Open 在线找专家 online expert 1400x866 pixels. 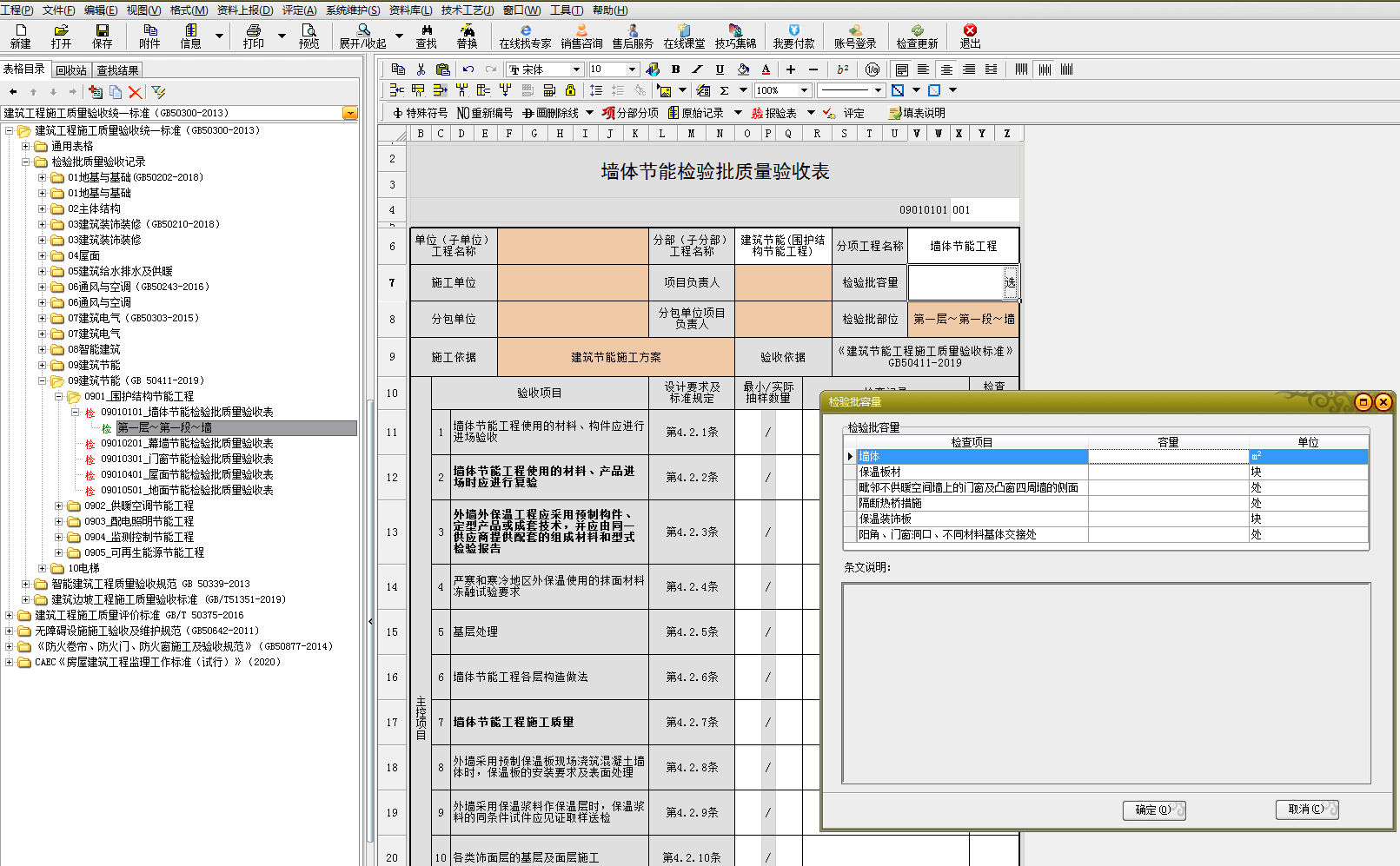pos(525,36)
